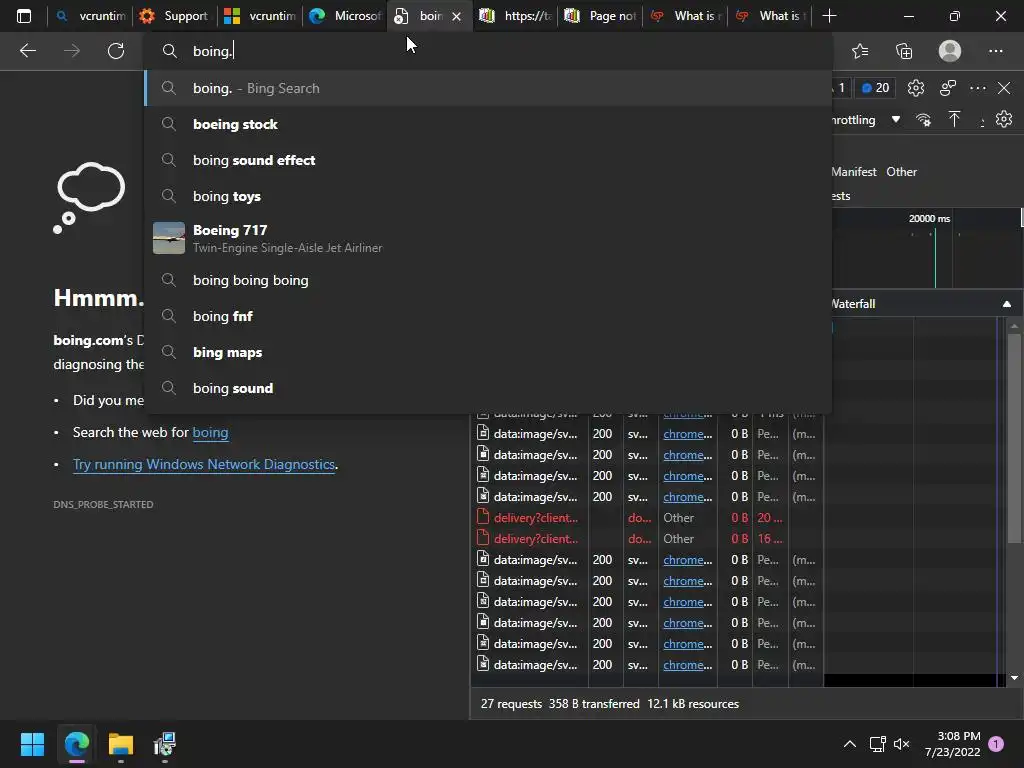Open the tab actions menu icon
Screen dimensions: 1024x768
pos(24,16)
